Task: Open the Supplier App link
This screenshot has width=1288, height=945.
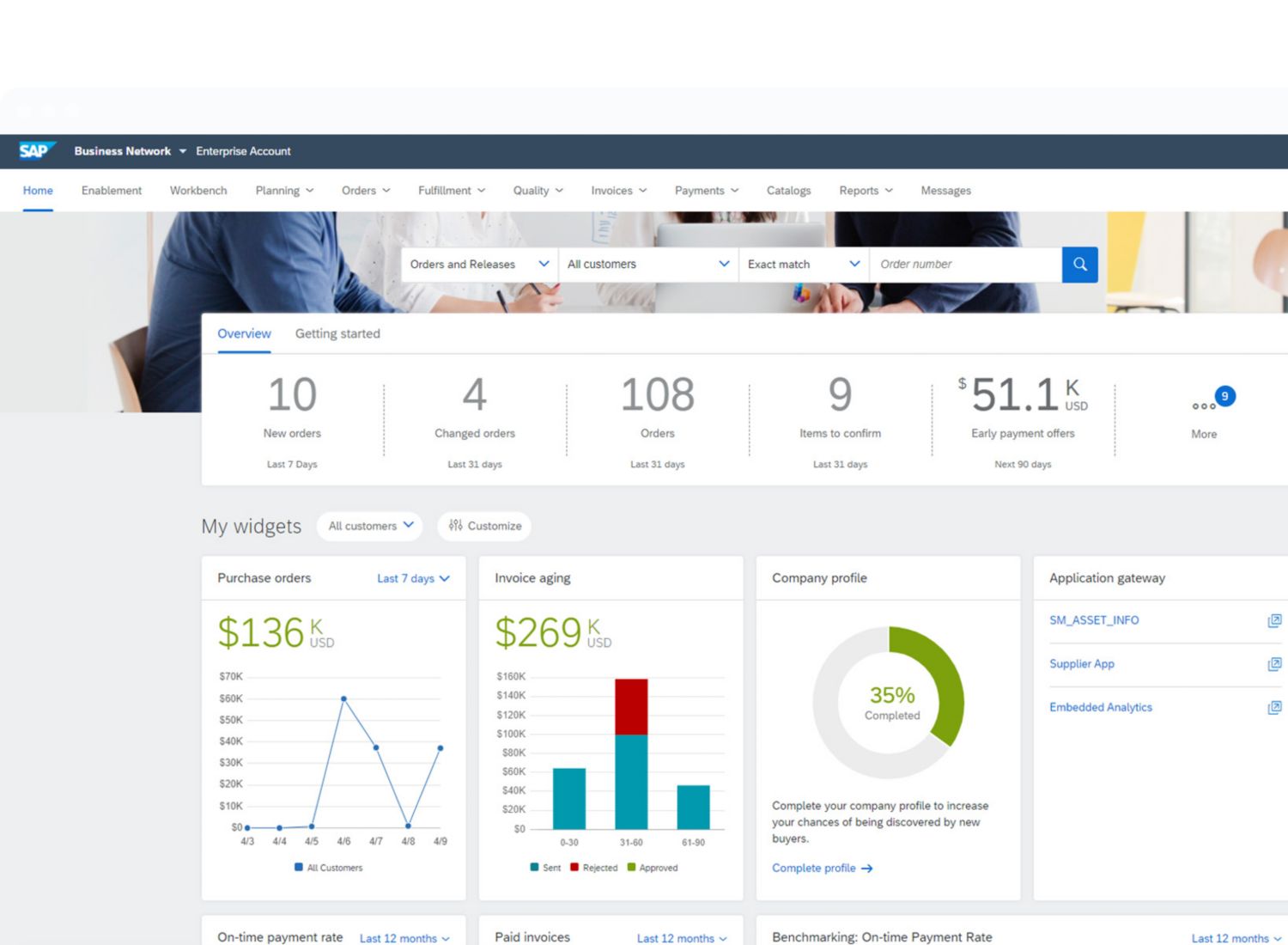Action: tap(1081, 664)
